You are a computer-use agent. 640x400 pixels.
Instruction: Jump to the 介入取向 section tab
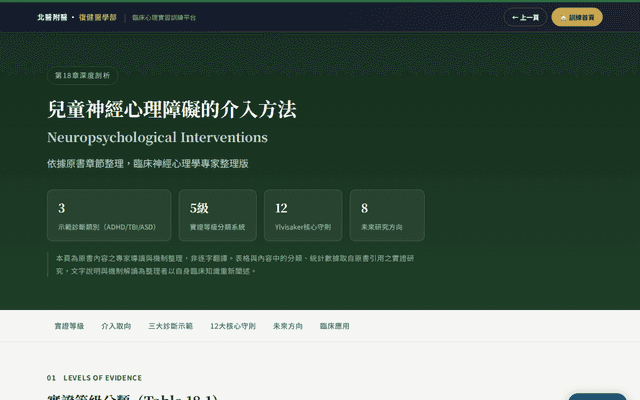point(116,326)
